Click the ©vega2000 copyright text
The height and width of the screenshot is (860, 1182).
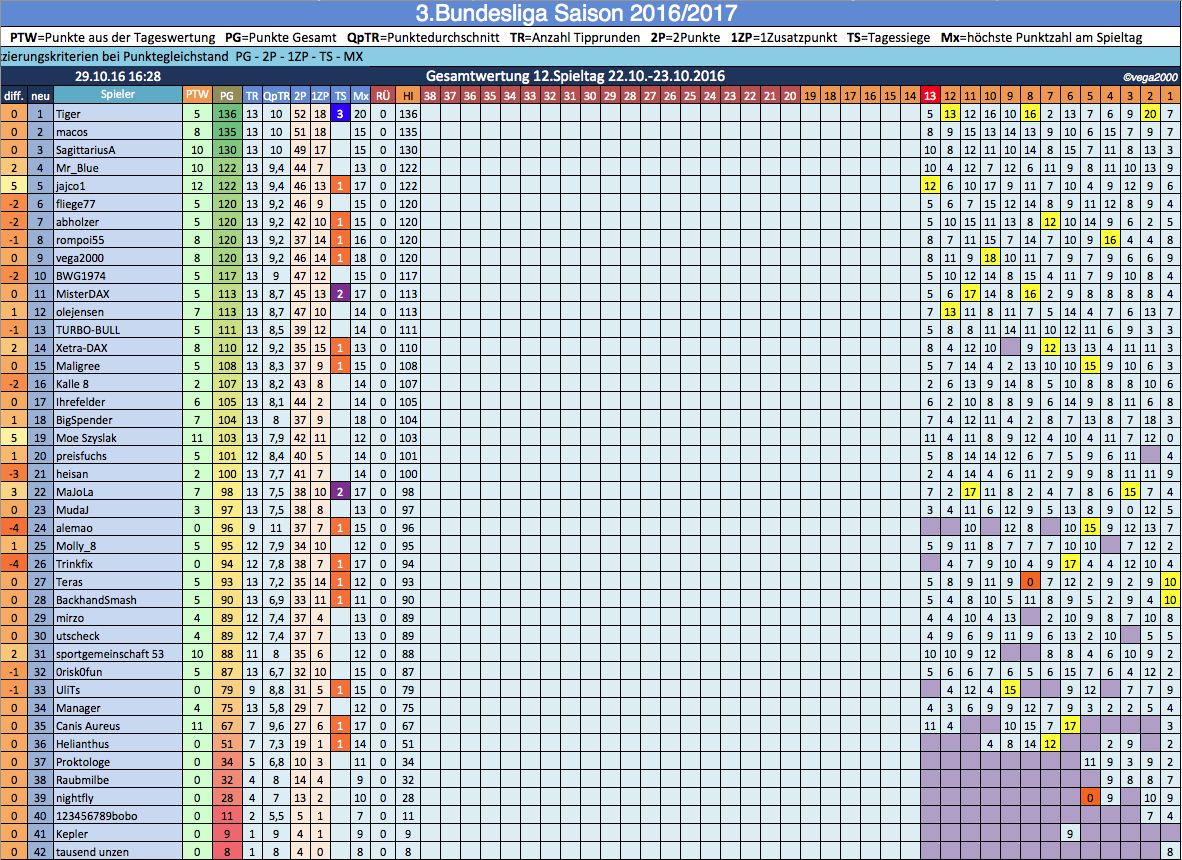pyautogui.click(x=1148, y=77)
